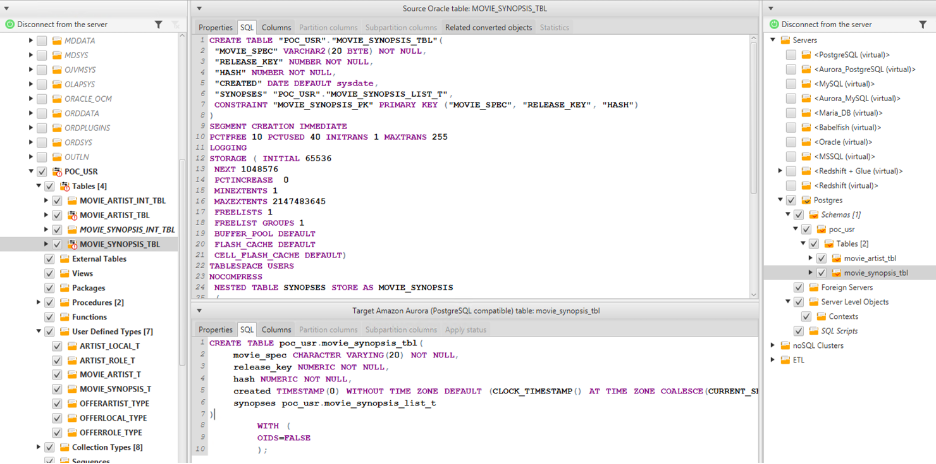
Task: Open Columns tab in target table panel
Action: [x=276, y=330]
